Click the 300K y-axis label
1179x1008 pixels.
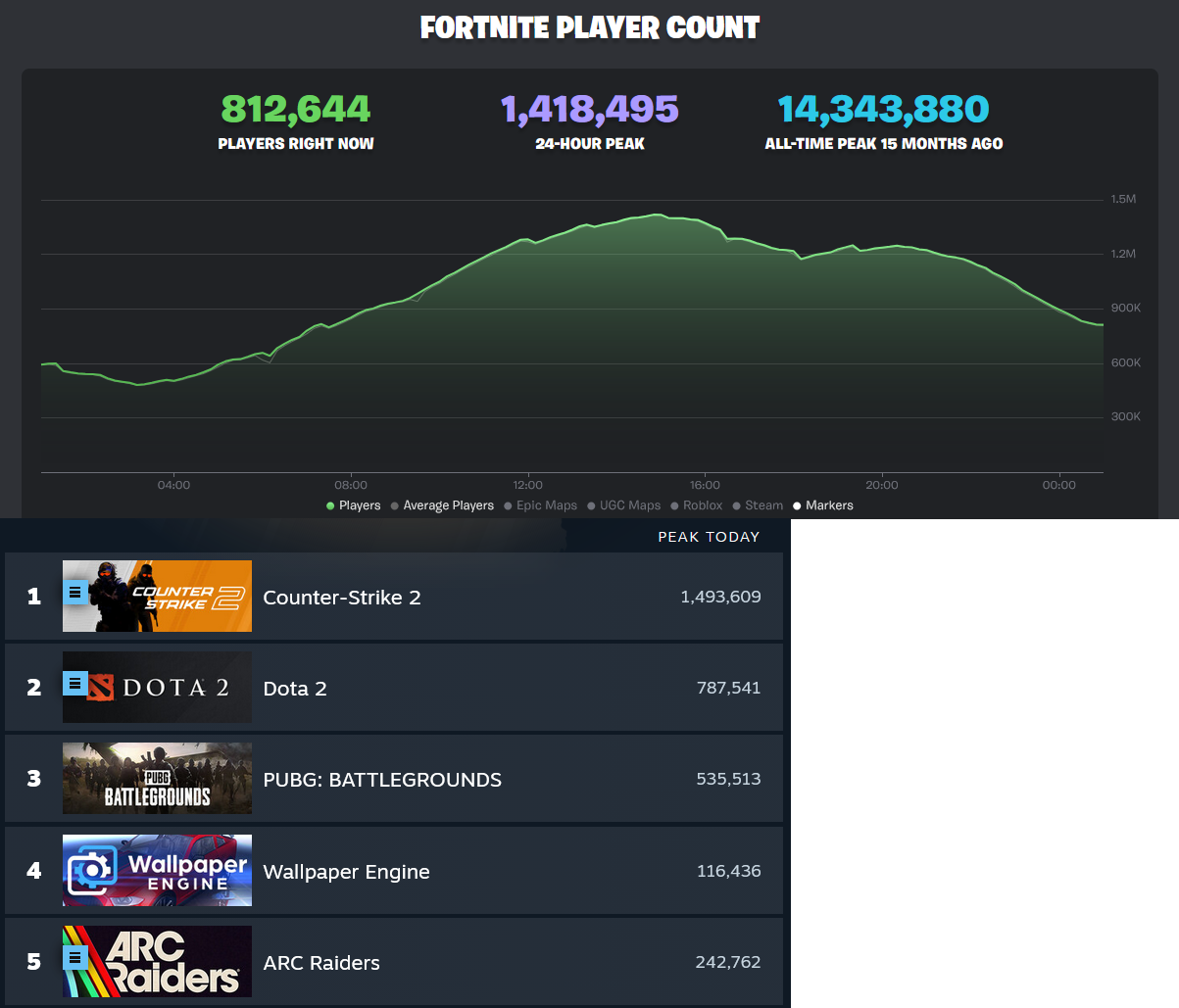pyautogui.click(x=1125, y=416)
